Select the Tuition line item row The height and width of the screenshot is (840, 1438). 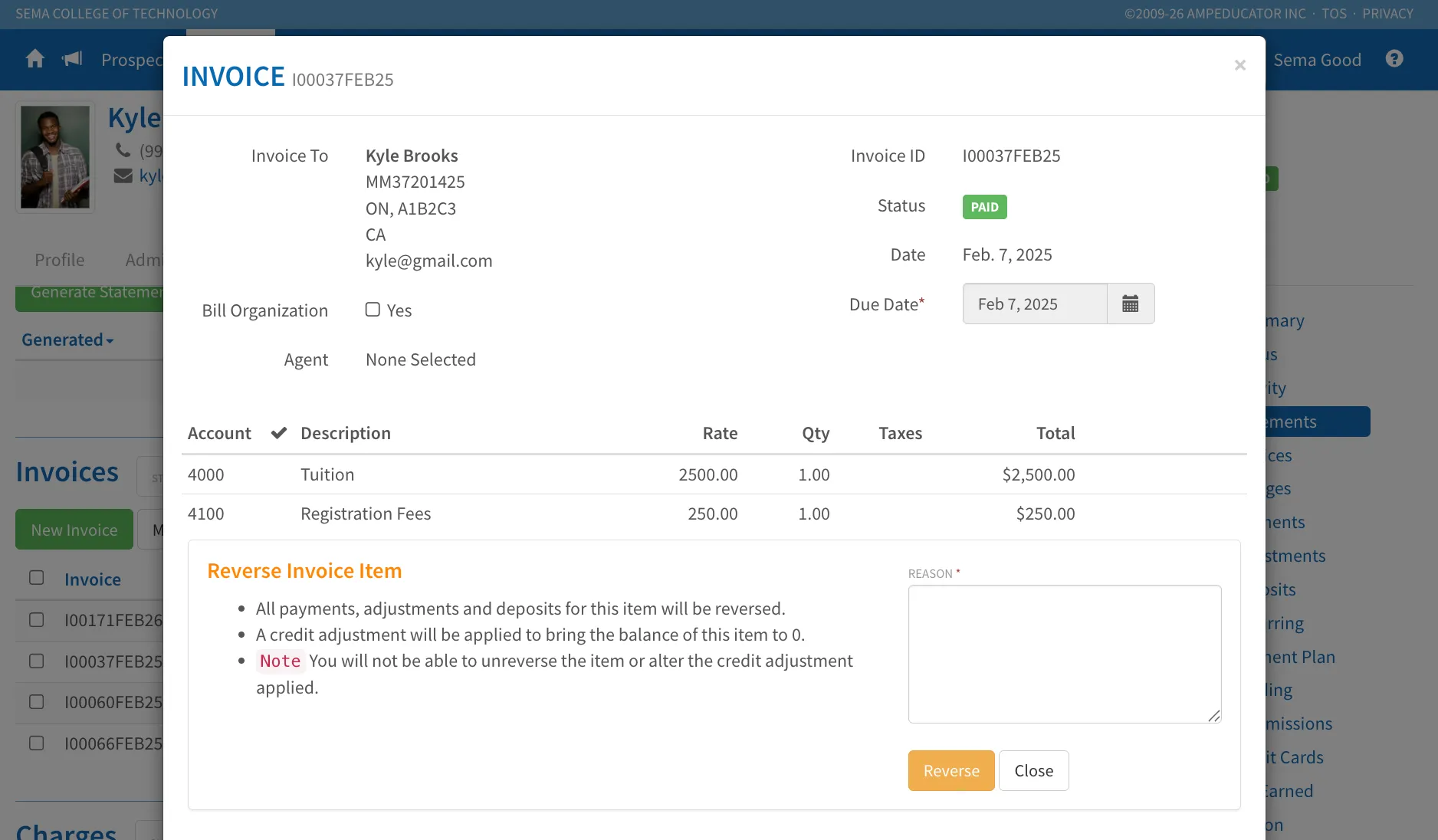click(714, 474)
